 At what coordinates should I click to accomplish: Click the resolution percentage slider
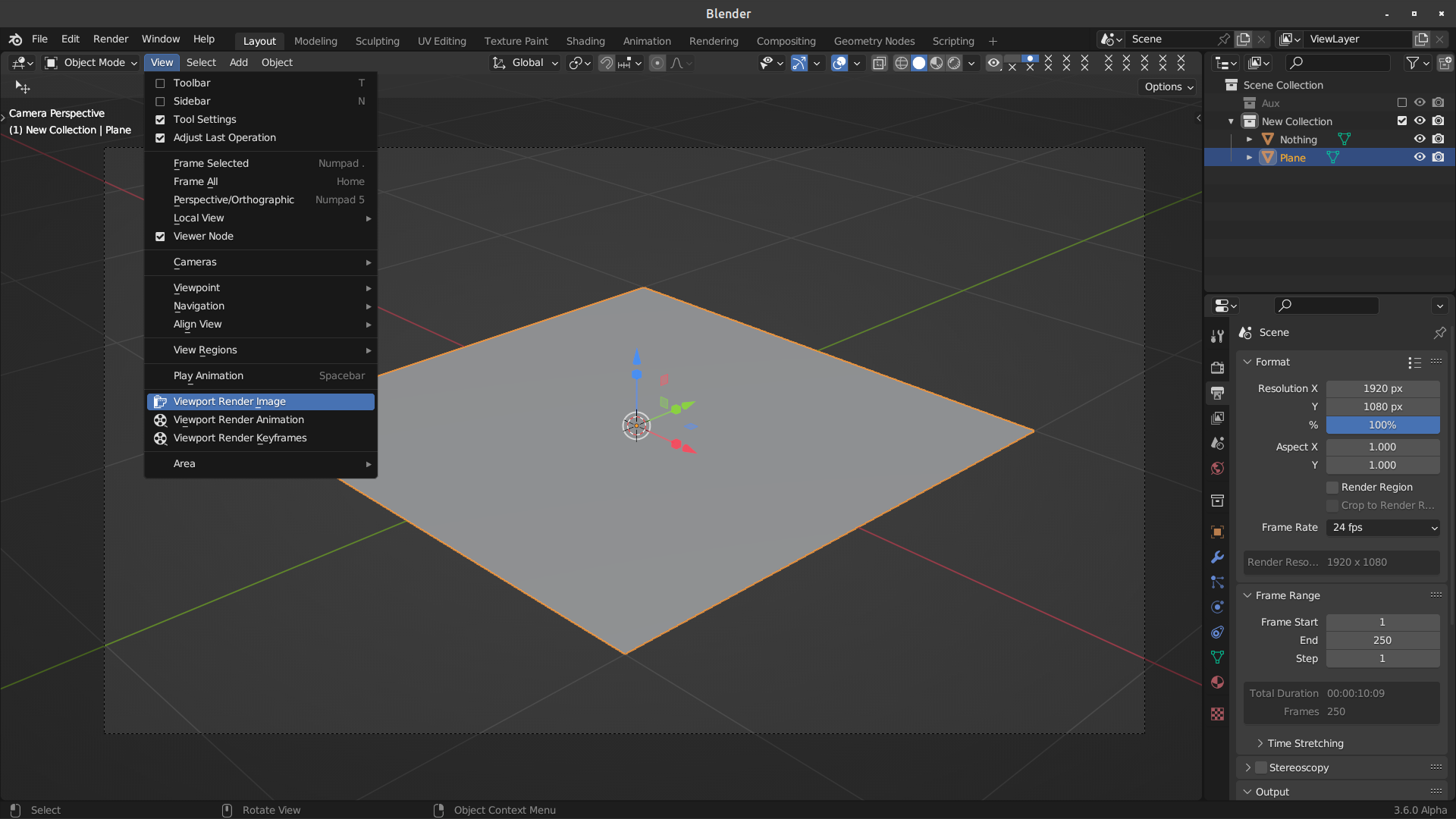point(1383,425)
